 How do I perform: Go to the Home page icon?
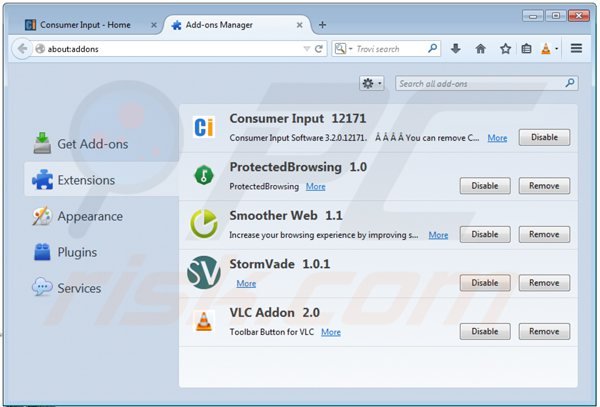point(481,49)
